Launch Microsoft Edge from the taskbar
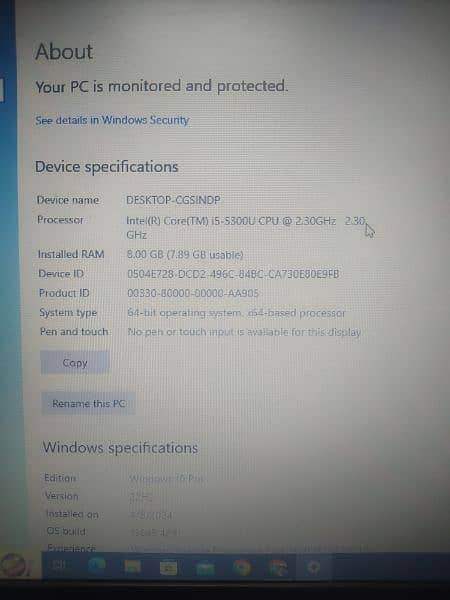This screenshot has width=450, height=600. (96, 566)
